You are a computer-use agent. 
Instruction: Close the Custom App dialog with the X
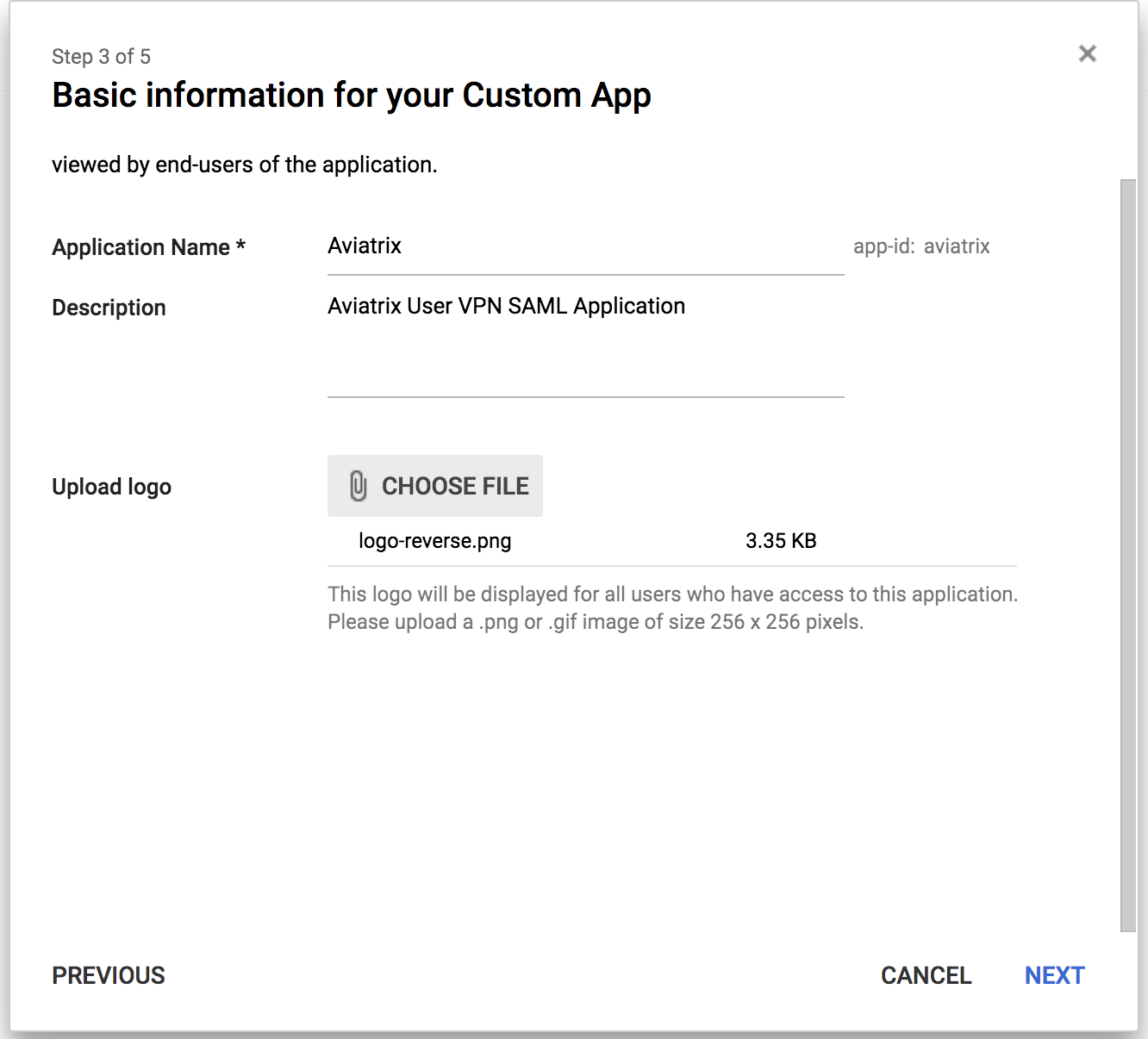pyautogui.click(x=1087, y=53)
